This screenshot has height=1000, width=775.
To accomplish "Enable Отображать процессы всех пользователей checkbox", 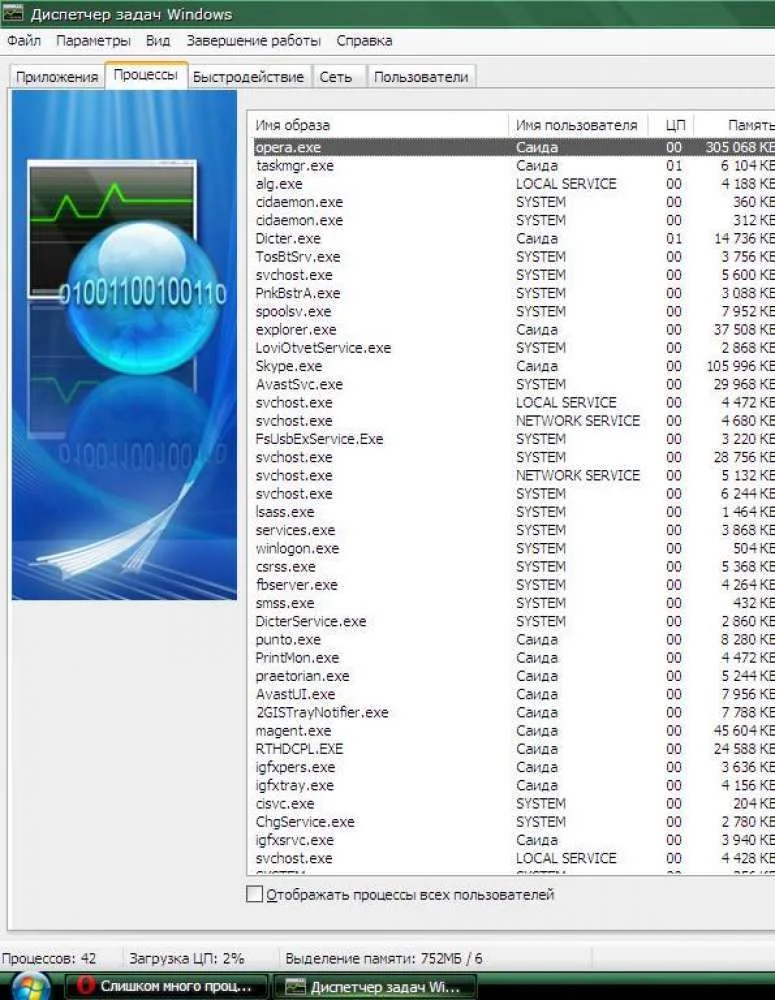I will (x=255, y=894).
